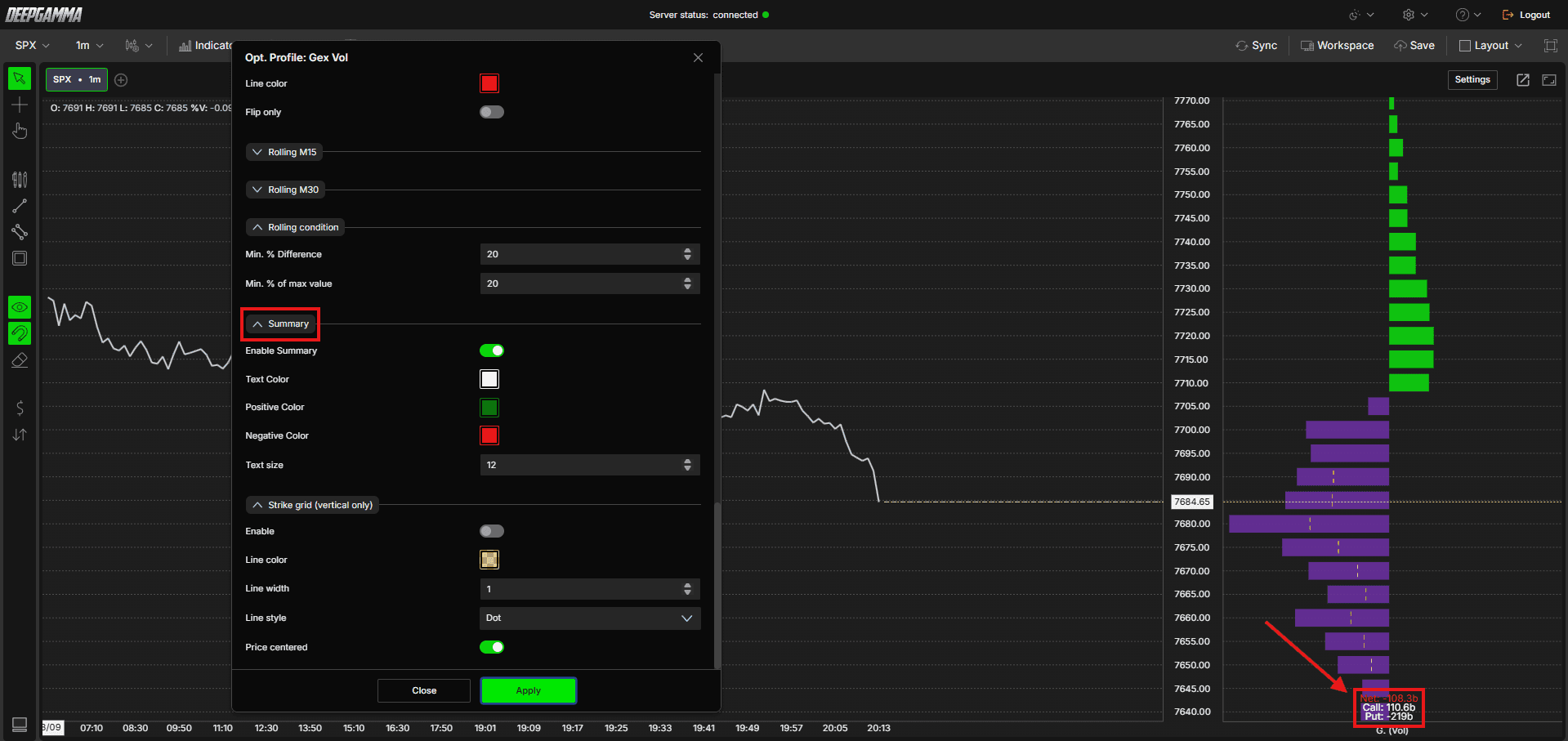1568x741 pixels.
Task: Select the rectangle shape tool
Action: point(20,258)
